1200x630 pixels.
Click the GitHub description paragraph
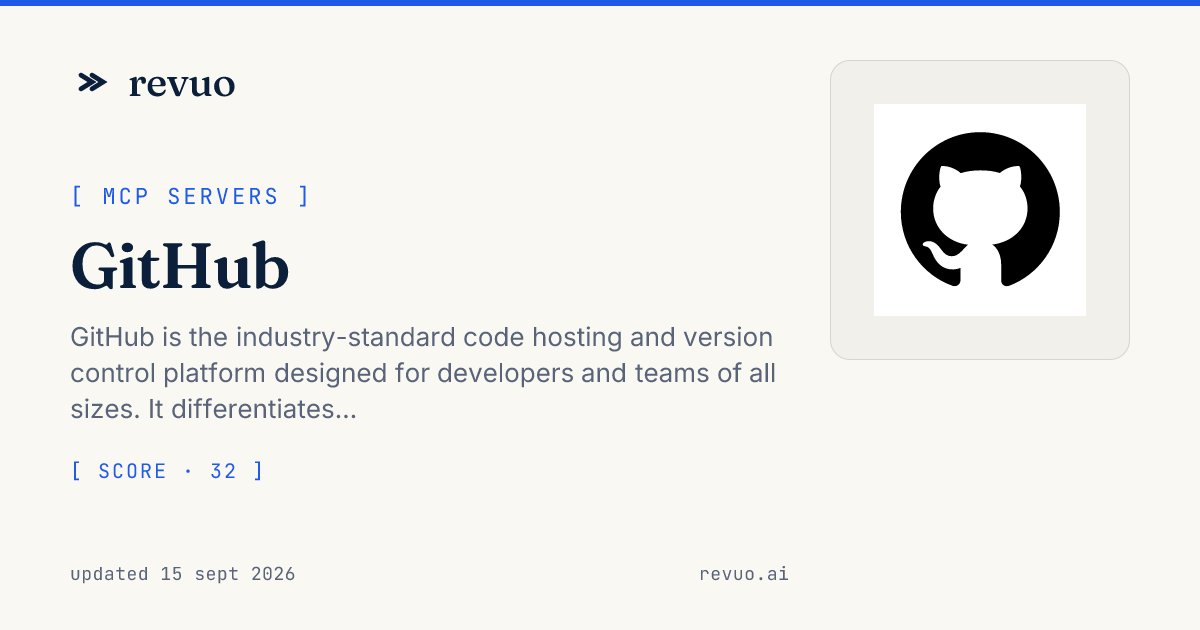(424, 373)
